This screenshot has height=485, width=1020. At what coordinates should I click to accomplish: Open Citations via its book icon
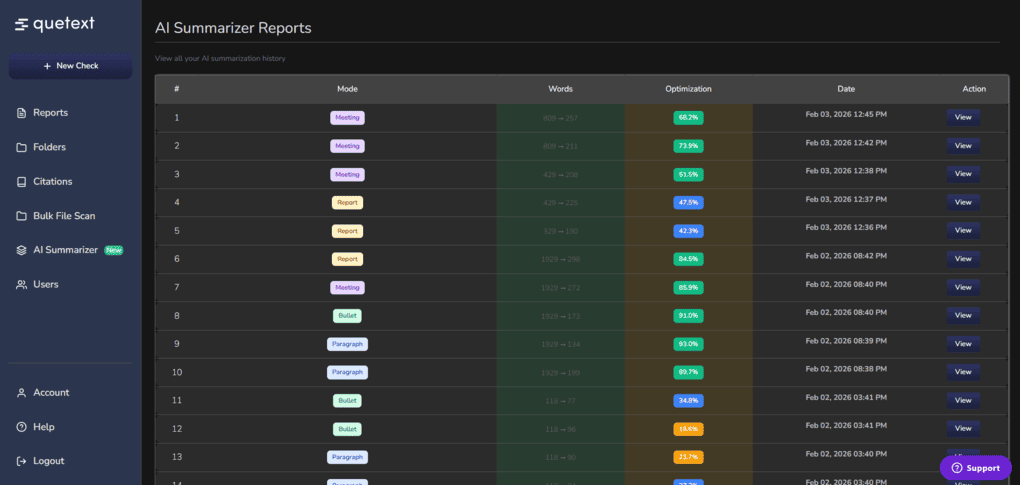point(21,182)
